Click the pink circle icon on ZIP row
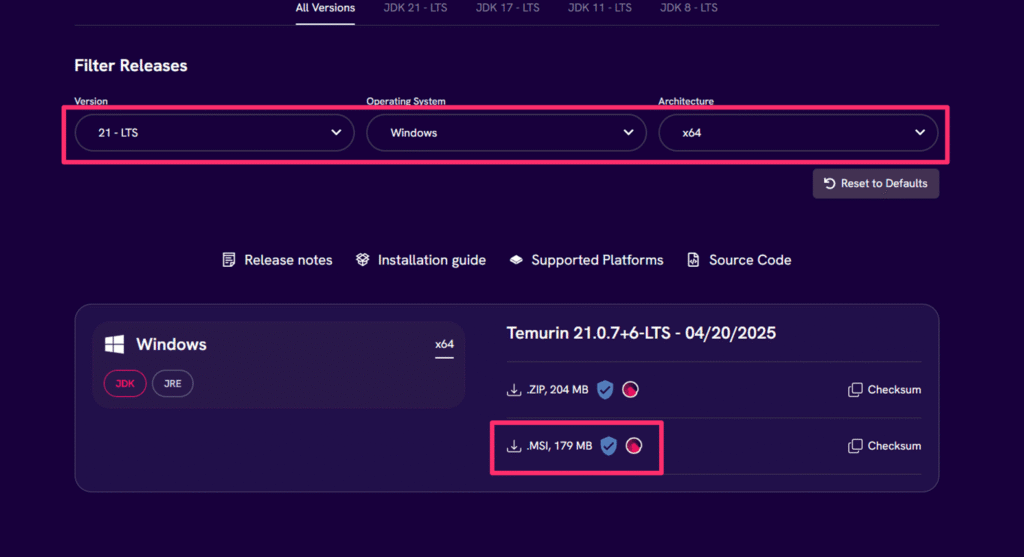 (630, 390)
